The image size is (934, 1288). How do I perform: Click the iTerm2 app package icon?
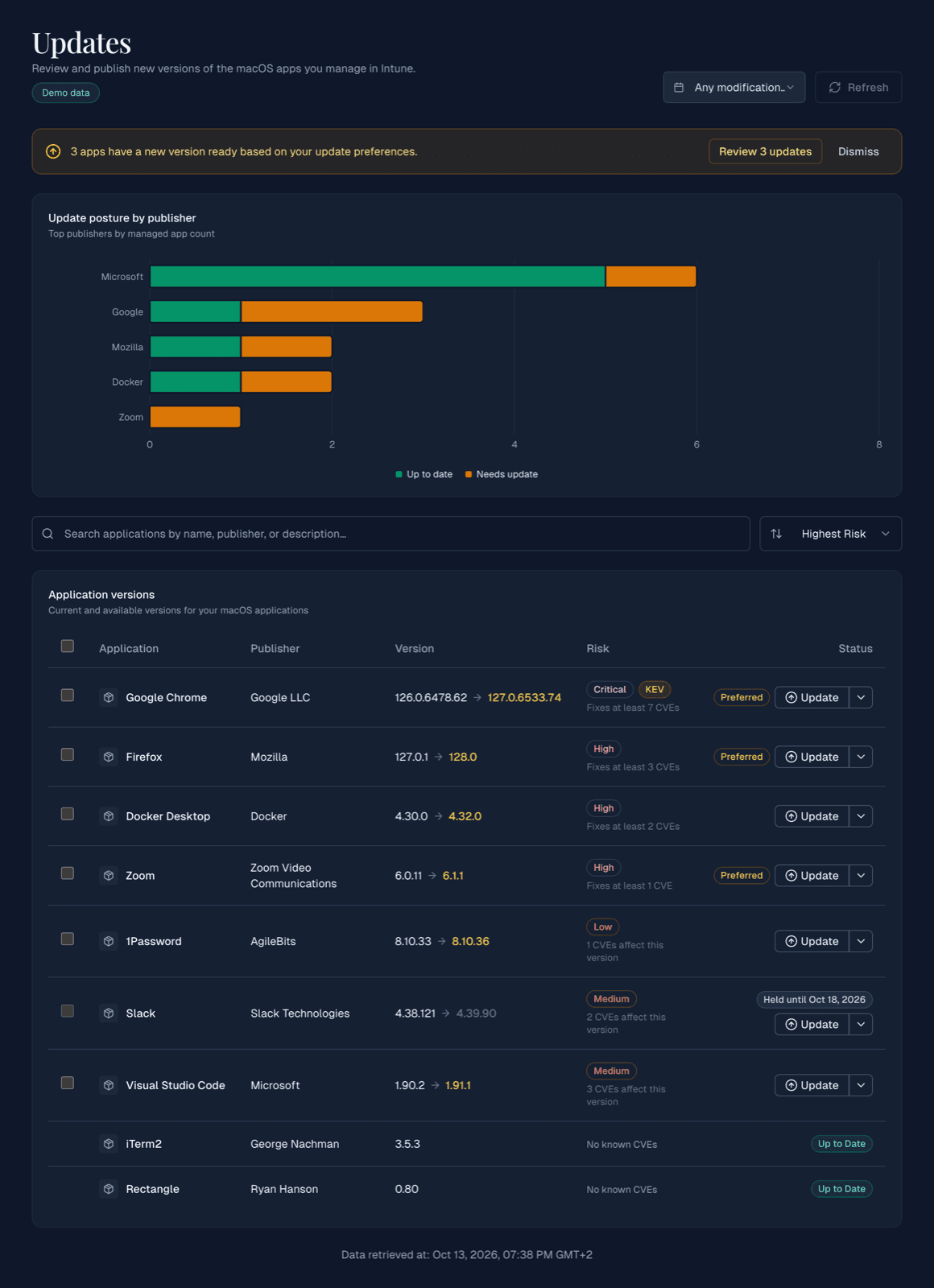click(x=109, y=1144)
